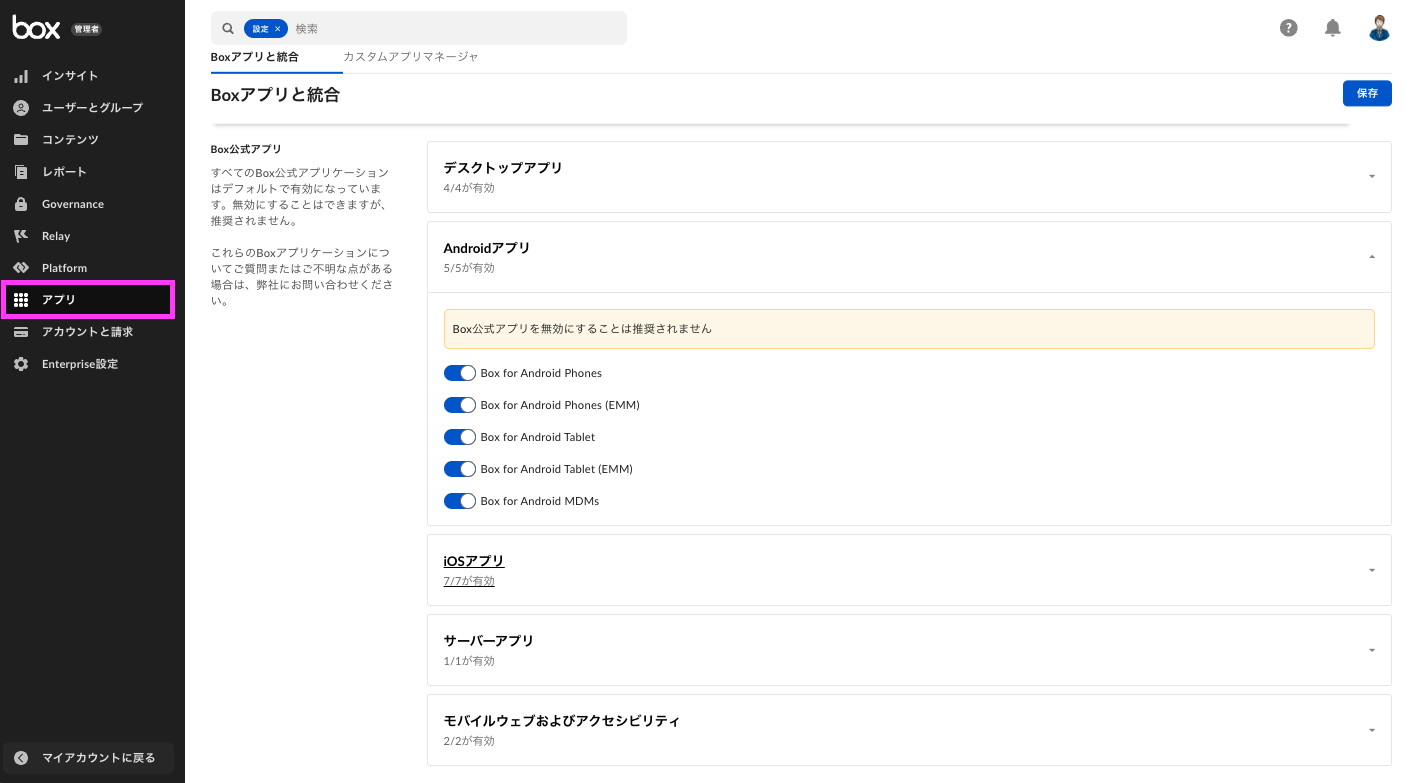This screenshot has width=1416, height=783.
Task: Select the Boxアプリと統合 tab
Action: pyautogui.click(x=254, y=57)
